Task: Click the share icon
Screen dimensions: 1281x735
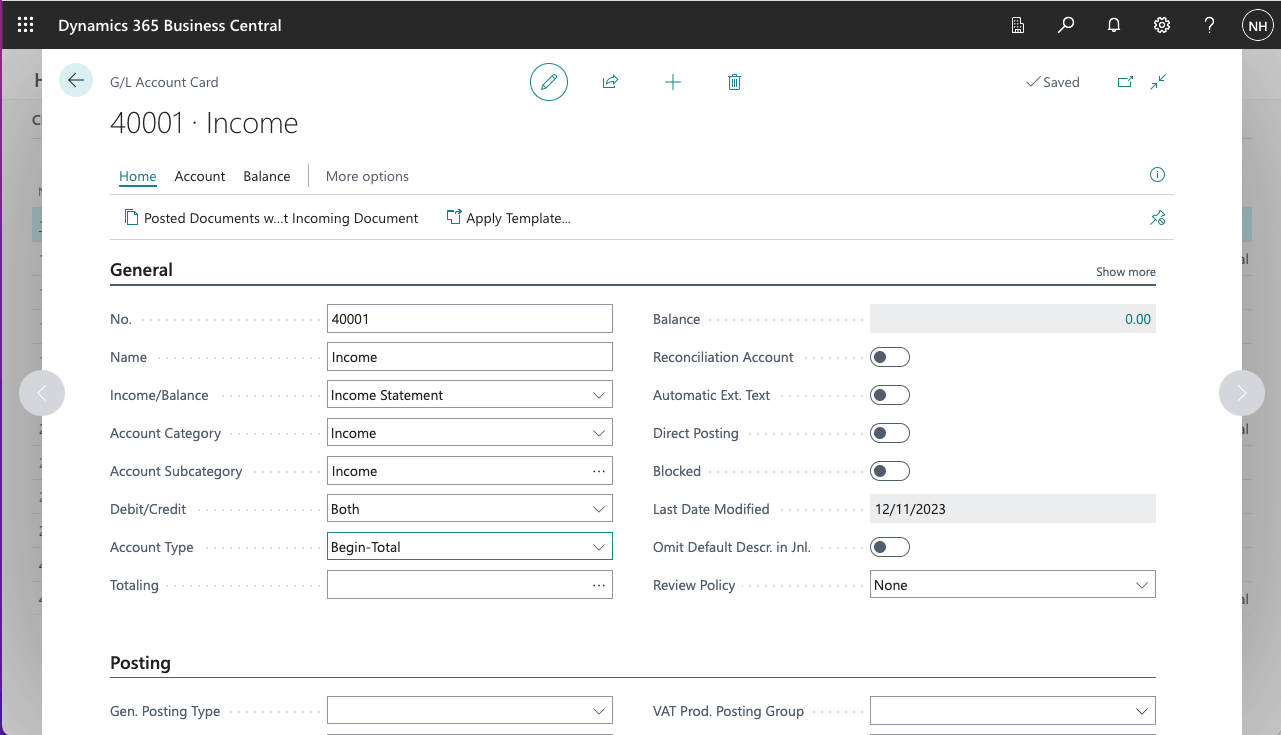Action: (x=610, y=82)
